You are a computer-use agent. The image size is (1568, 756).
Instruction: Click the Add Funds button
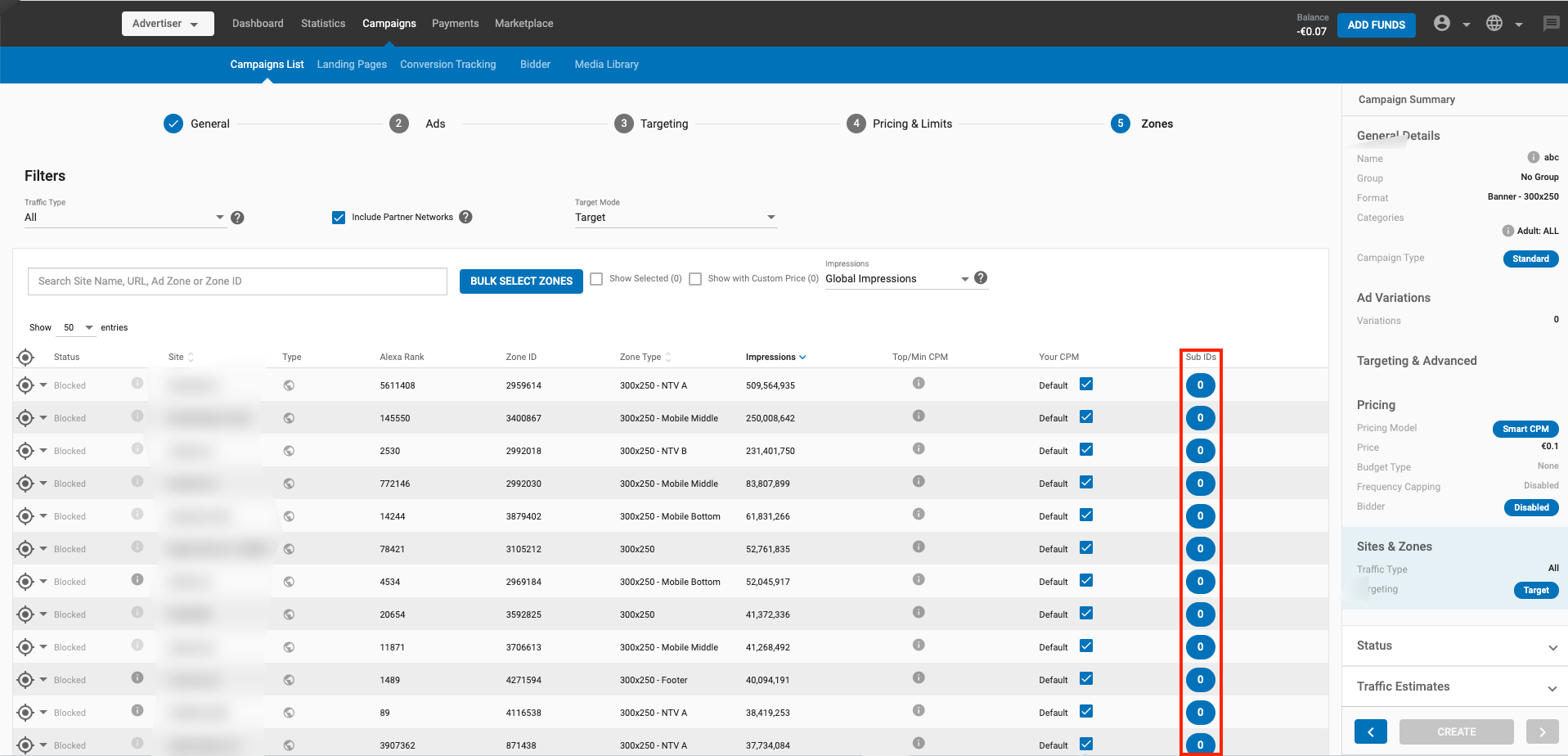click(x=1376, y=25)
